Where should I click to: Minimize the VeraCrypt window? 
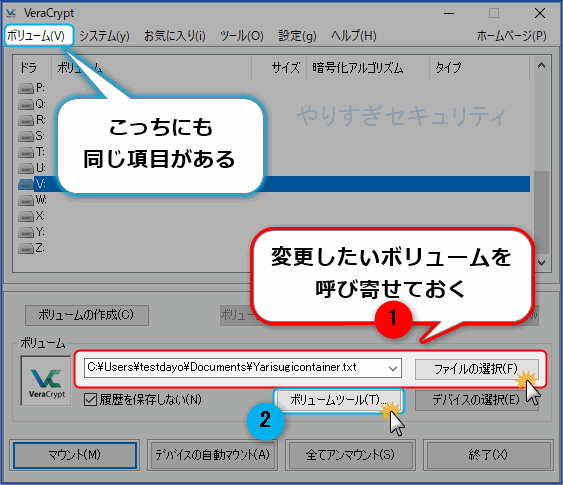(x=449, y=13)
